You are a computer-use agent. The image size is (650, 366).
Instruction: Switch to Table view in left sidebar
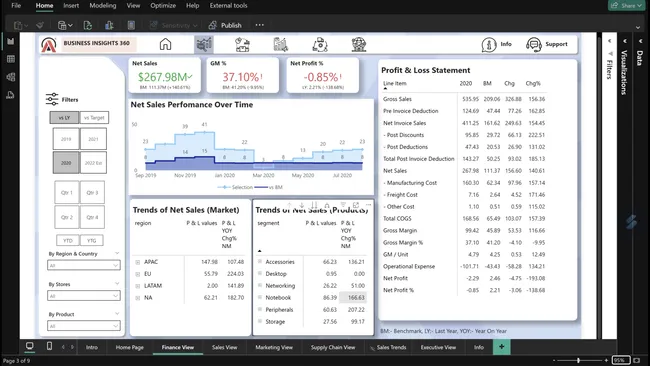tap(11, 59)
